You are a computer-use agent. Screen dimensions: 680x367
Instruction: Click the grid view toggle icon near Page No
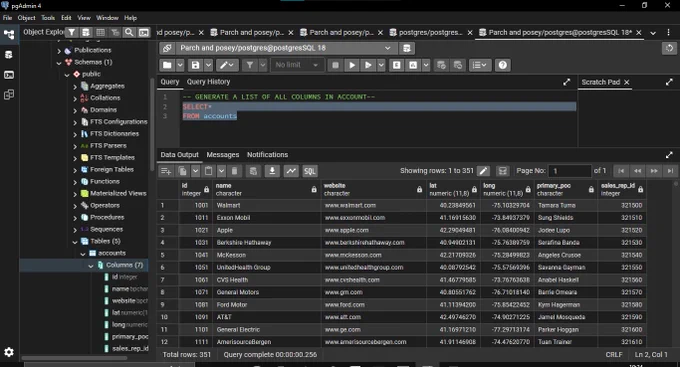503,171
